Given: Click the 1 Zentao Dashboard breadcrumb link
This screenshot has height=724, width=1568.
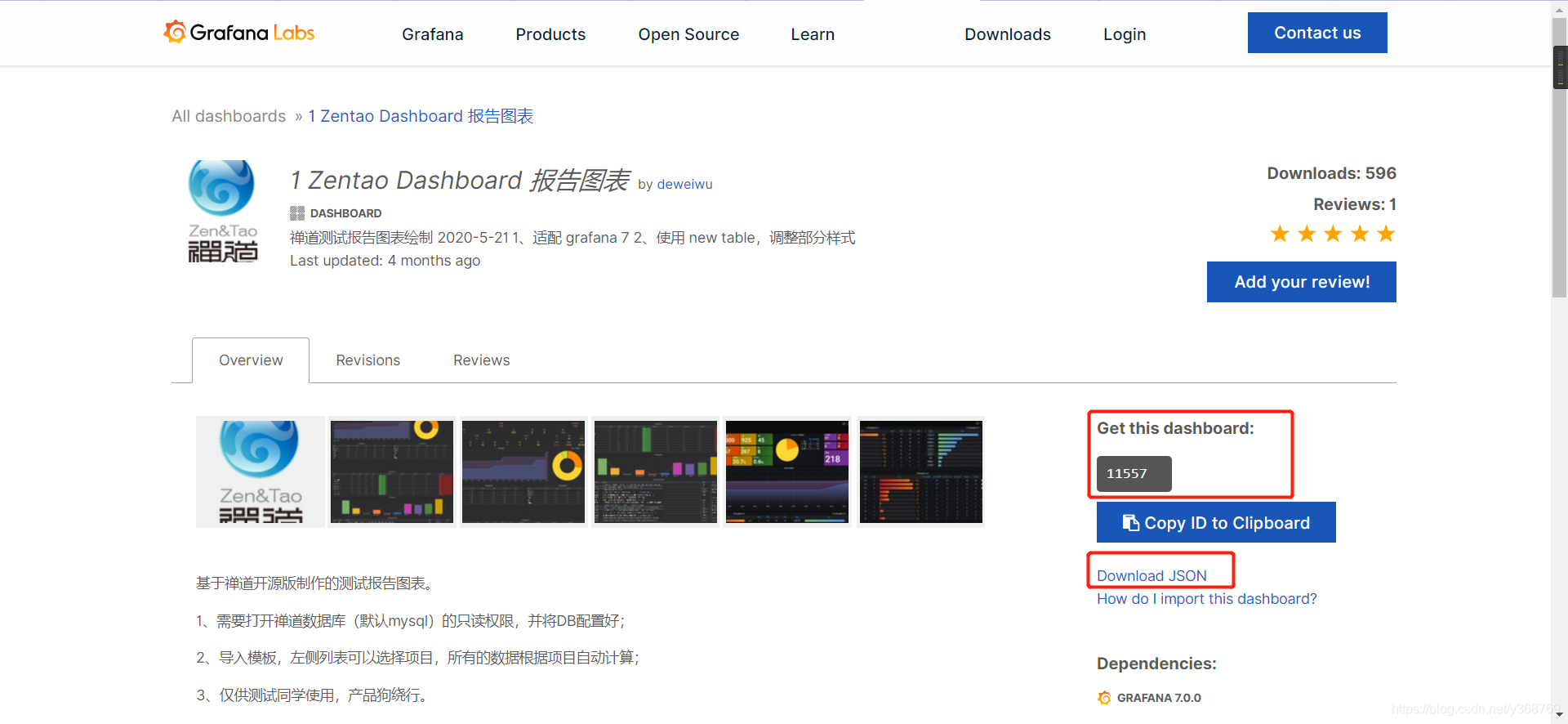Looking at the screenshot, I should point(421,116).
